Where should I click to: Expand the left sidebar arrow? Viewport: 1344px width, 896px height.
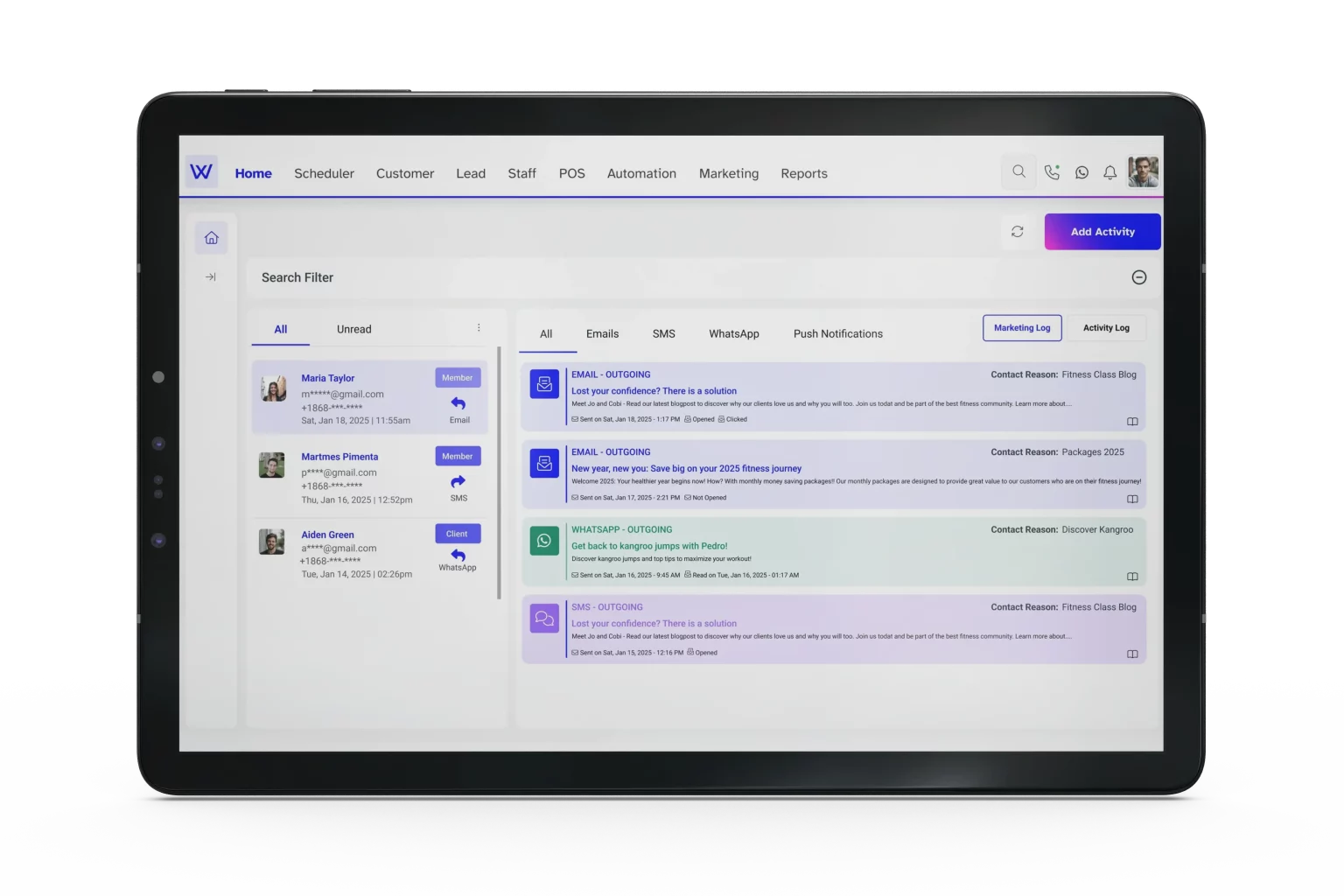(x=211, y=277)
